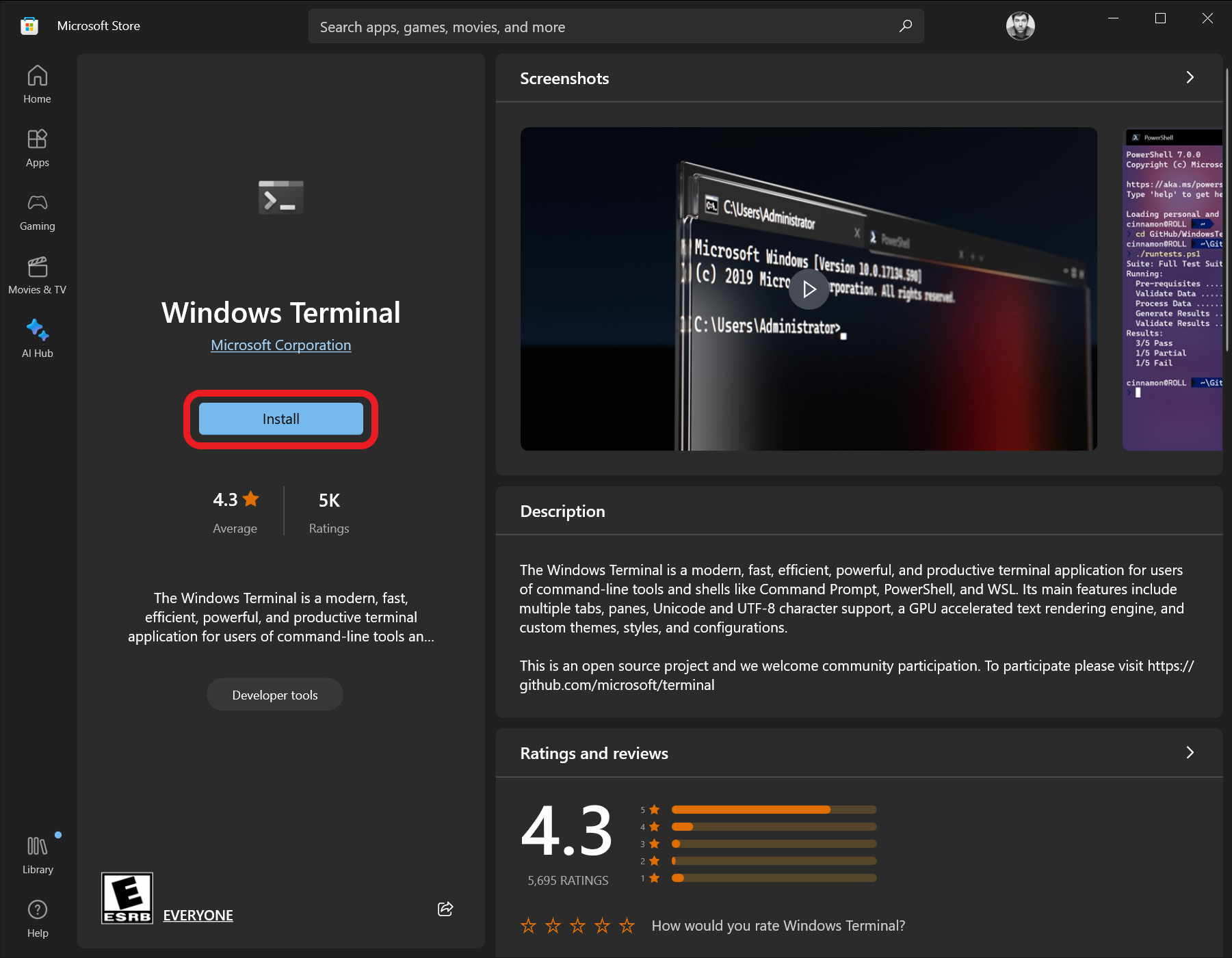Play the Windows Terminal preview video
The width and height of the screenshot is (1232, 958).
pos(809,289)
